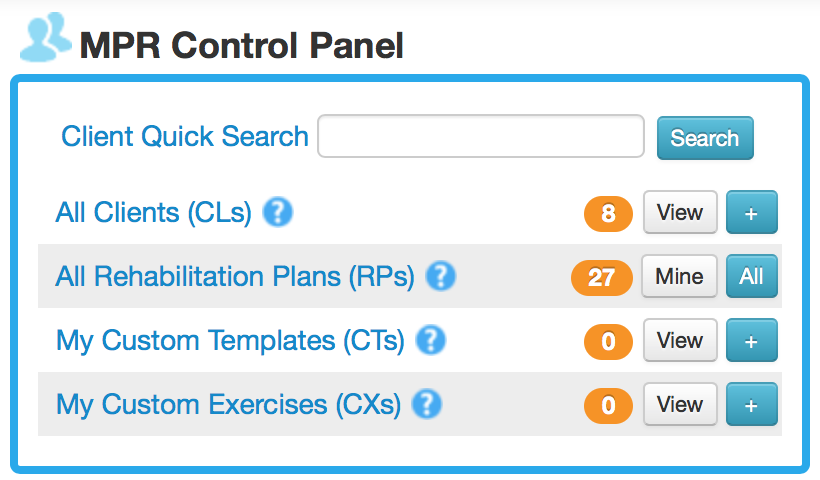The image size is (820, 480).
Task: View My Custom Templates
Action: (x=680, y=341)
